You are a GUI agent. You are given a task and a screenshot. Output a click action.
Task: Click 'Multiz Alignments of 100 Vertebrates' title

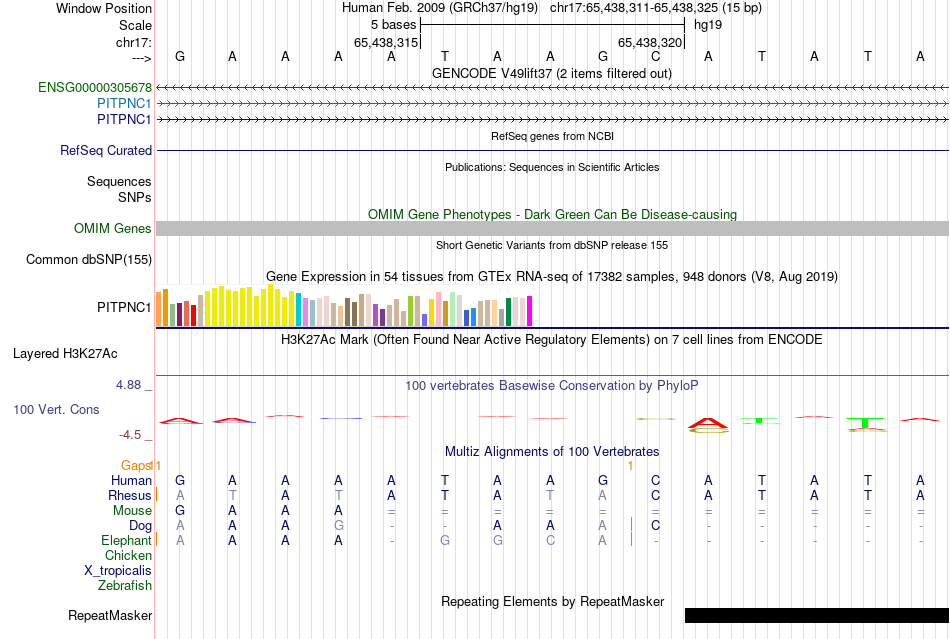click(552, 452)
